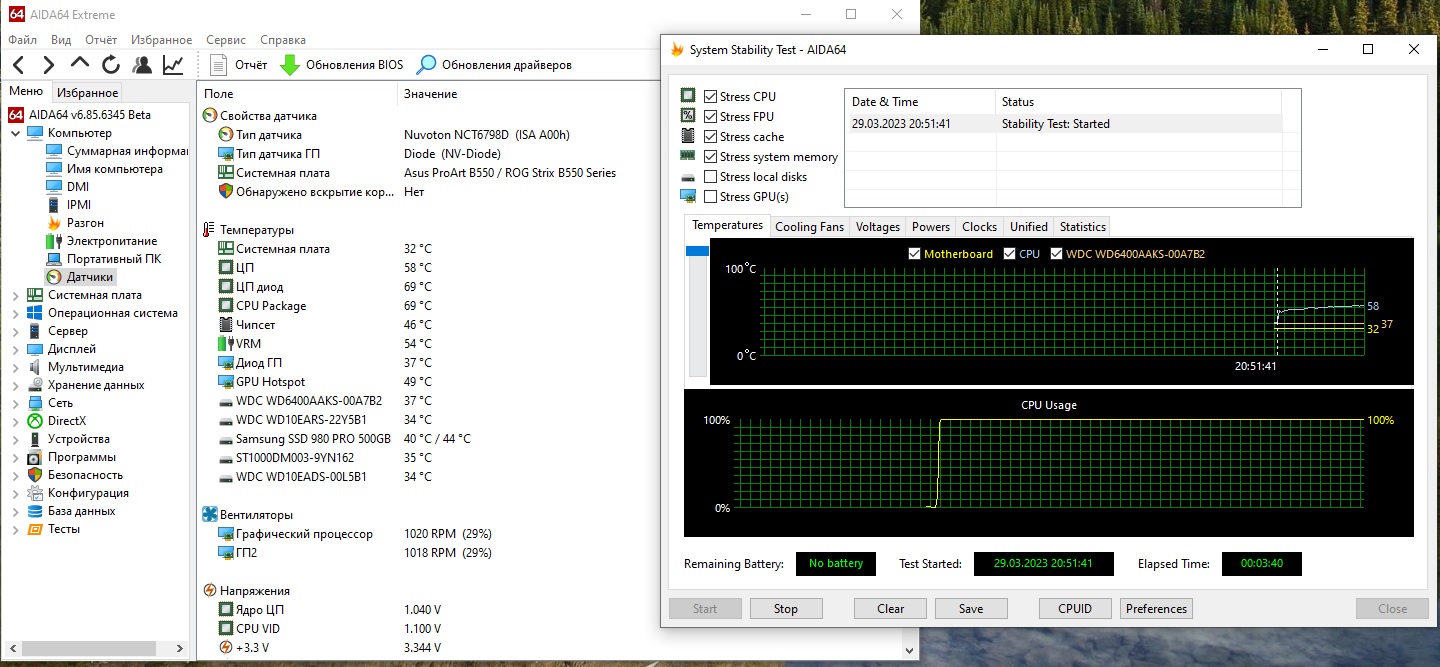Select DMI in the sidebar tree
Screen dimensions: 1440x667
[68, 187]
